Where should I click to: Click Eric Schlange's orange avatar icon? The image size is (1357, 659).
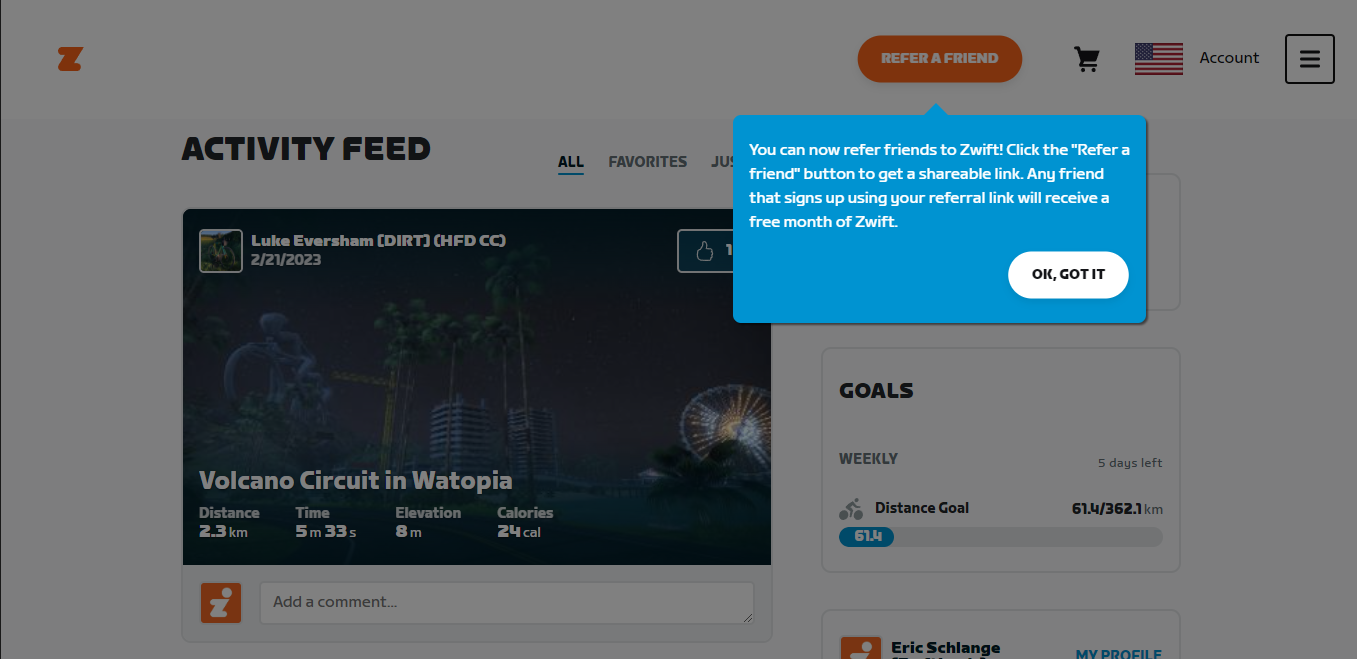point(863,648)
